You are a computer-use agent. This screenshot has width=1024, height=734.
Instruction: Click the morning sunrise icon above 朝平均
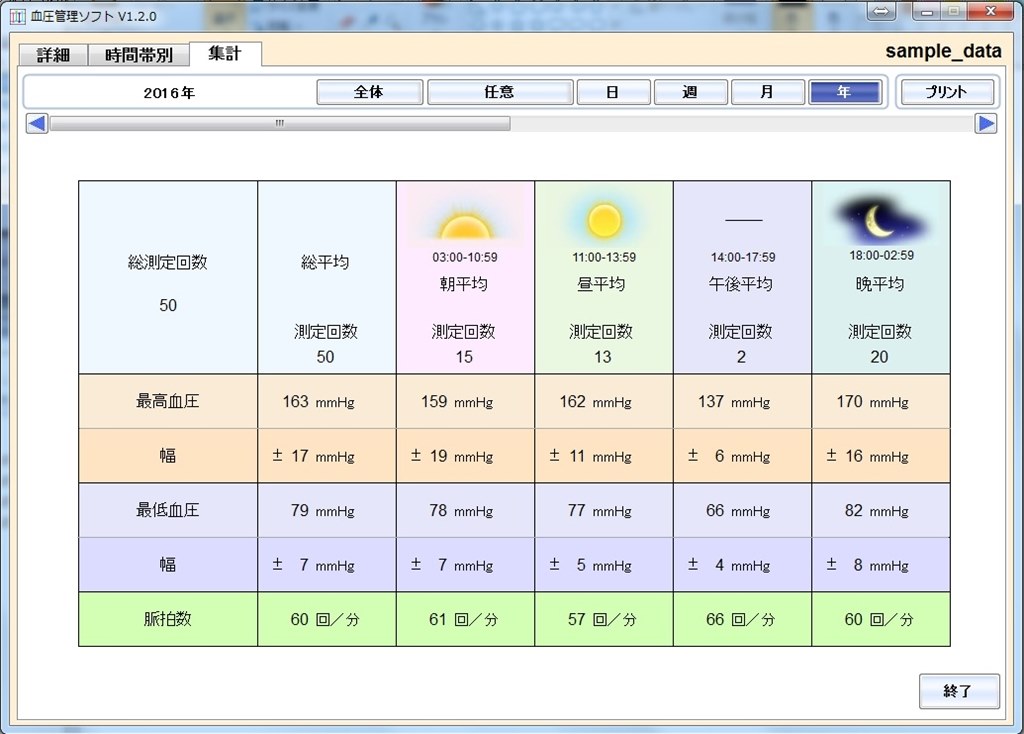tap(464, 221)
